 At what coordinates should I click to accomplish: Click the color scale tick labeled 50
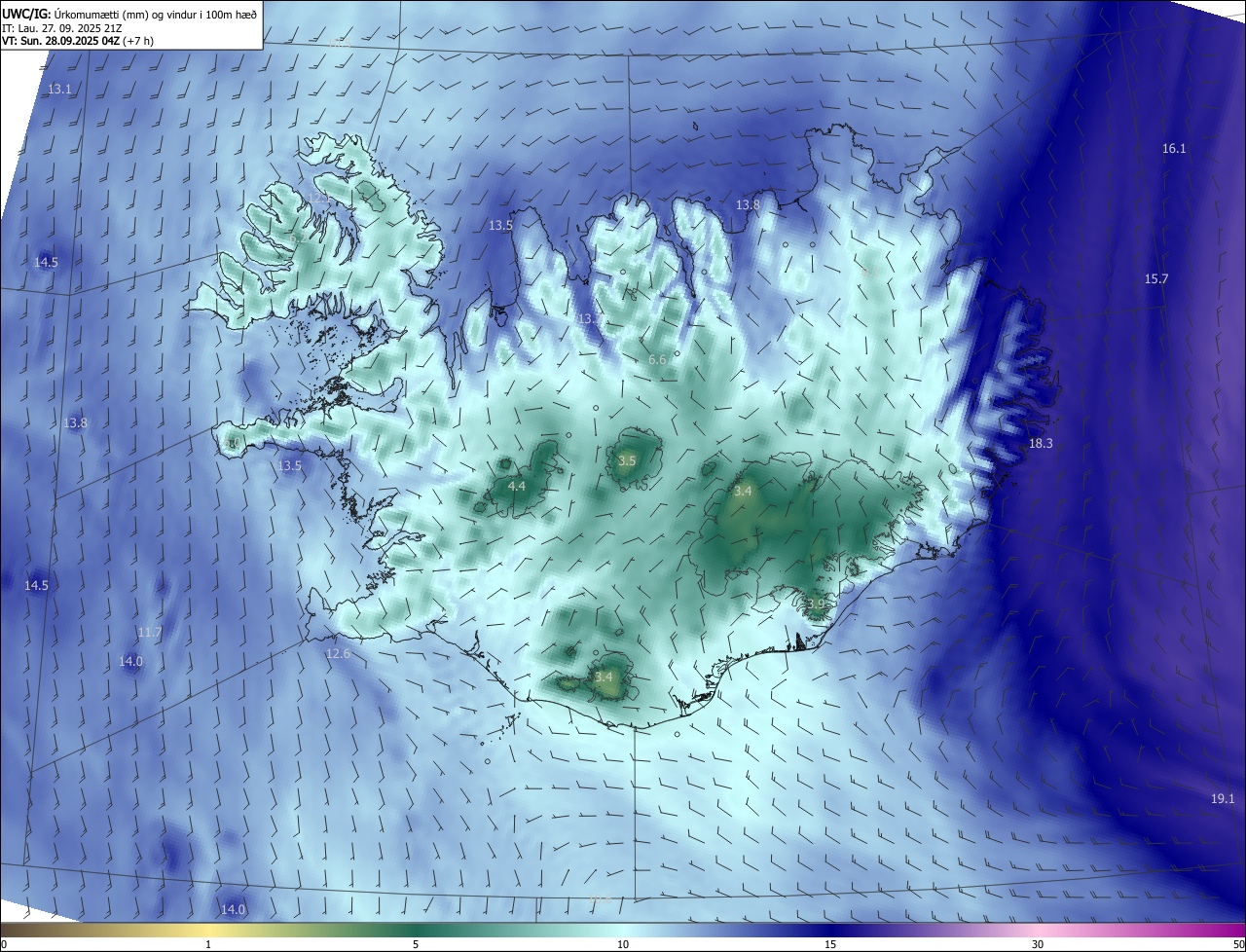pos(1237,944)
